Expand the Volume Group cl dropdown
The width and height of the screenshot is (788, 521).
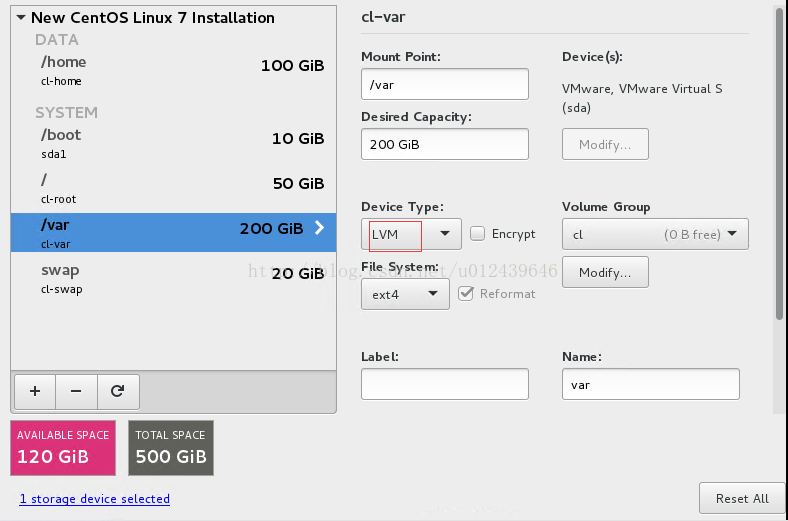[x=655, y=234]
